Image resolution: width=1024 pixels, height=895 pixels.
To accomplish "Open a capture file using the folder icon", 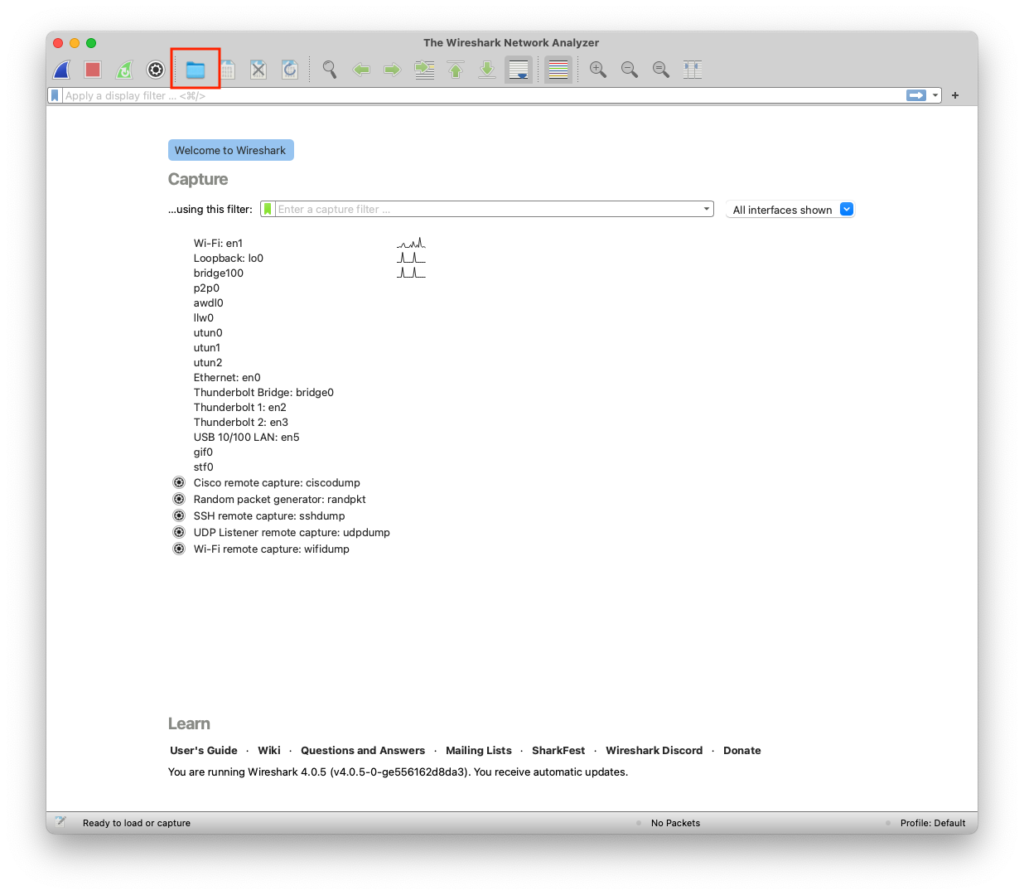I will (195, 70).
